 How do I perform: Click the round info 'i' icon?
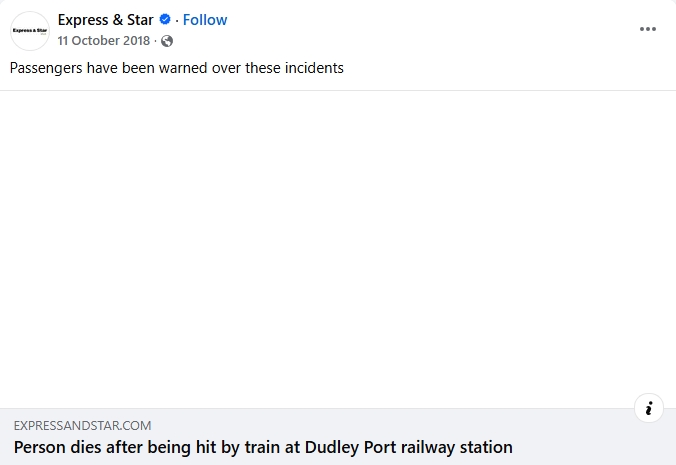[x=649, y=408]
